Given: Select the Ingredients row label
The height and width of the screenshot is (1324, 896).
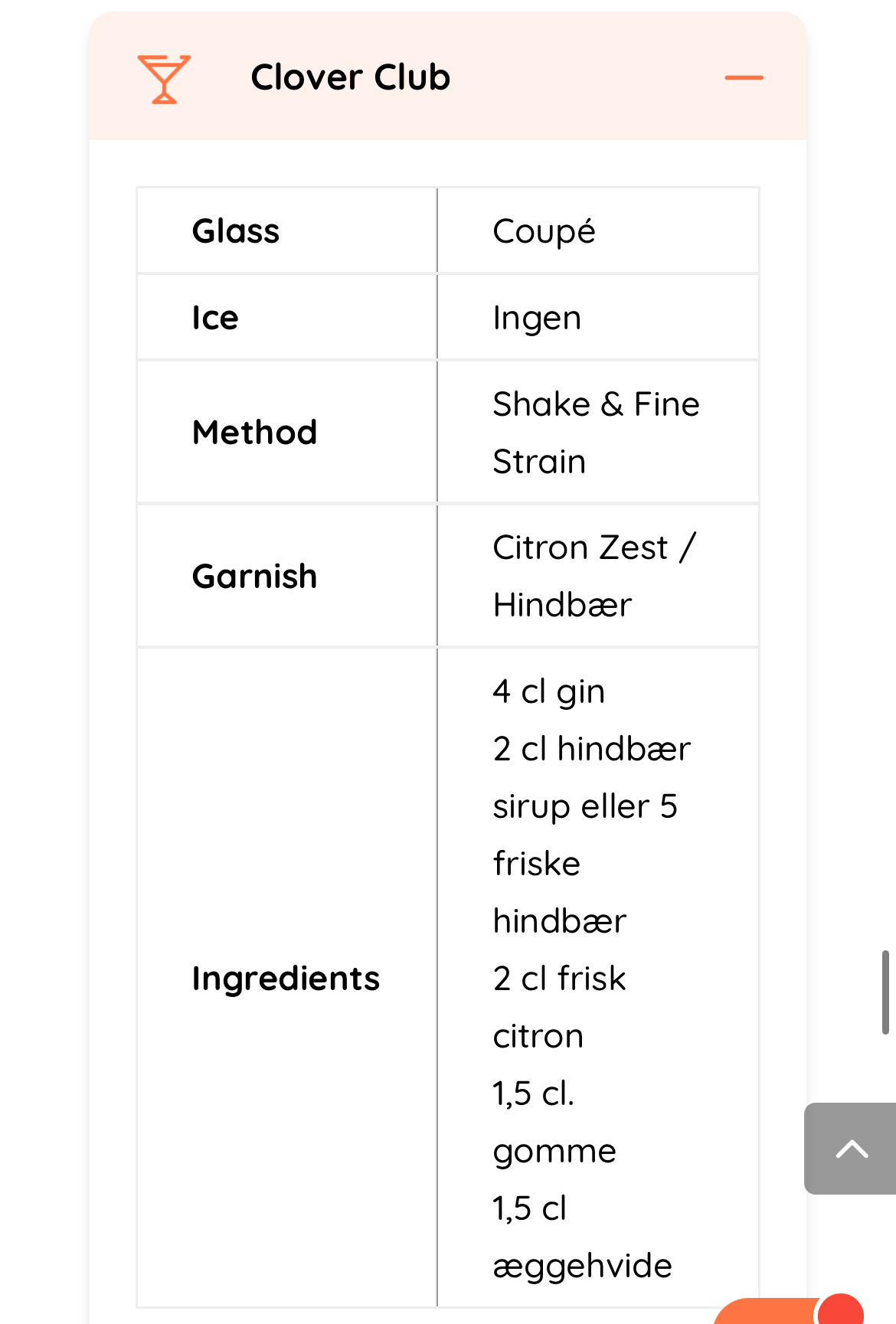Looking at the screenshot, I should coord(286,979).
